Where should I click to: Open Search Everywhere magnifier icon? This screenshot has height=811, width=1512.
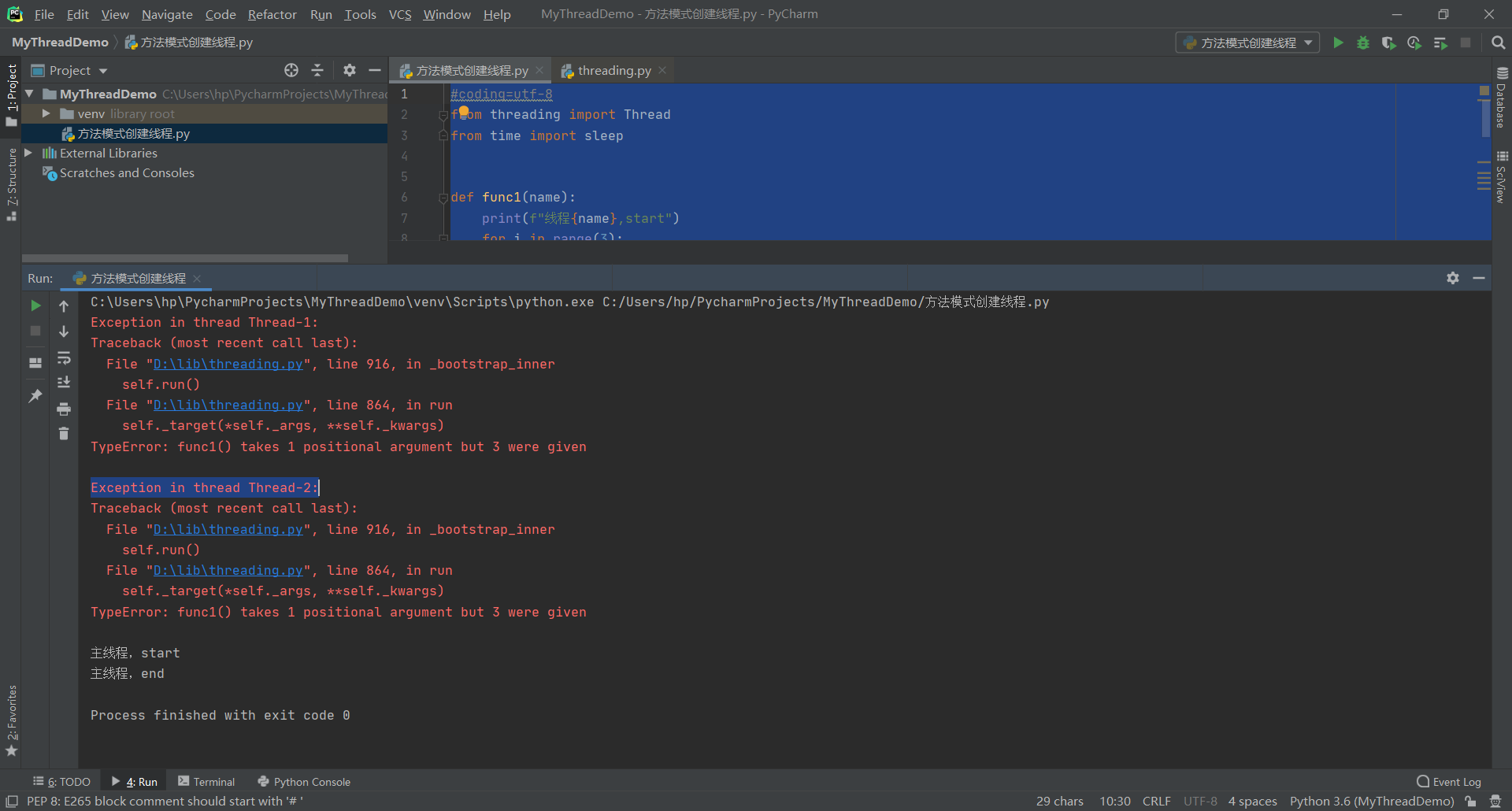tap(1498, 43)
